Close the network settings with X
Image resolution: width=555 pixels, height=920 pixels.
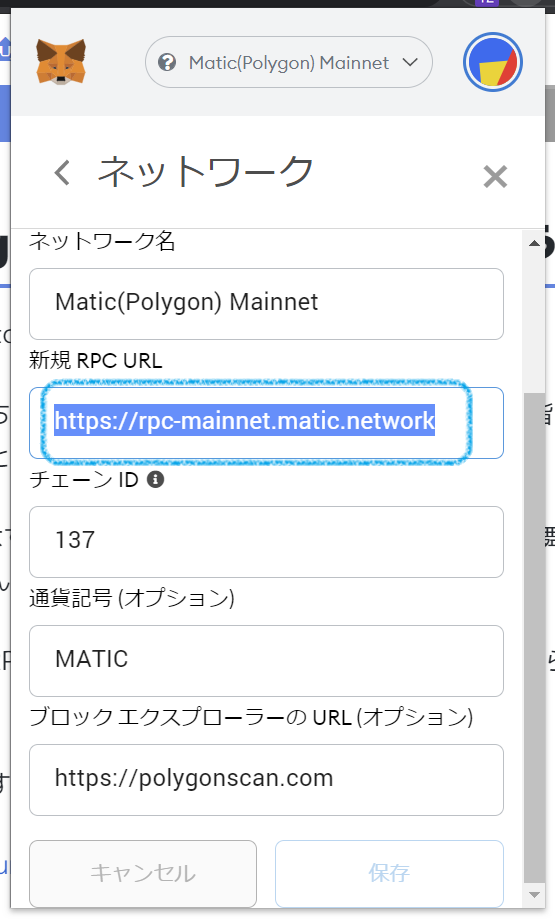(495, 176)
